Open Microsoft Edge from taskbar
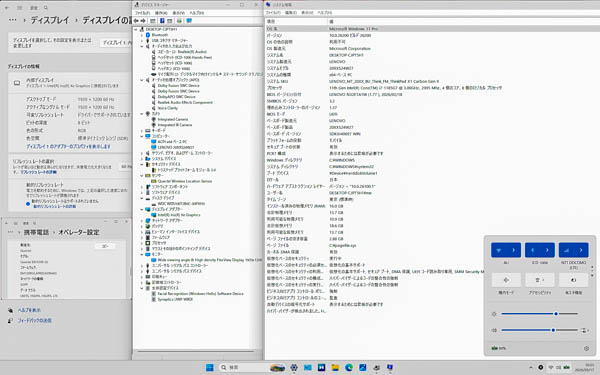Screen dimensions: 600x375 click(x=349, y=367)
